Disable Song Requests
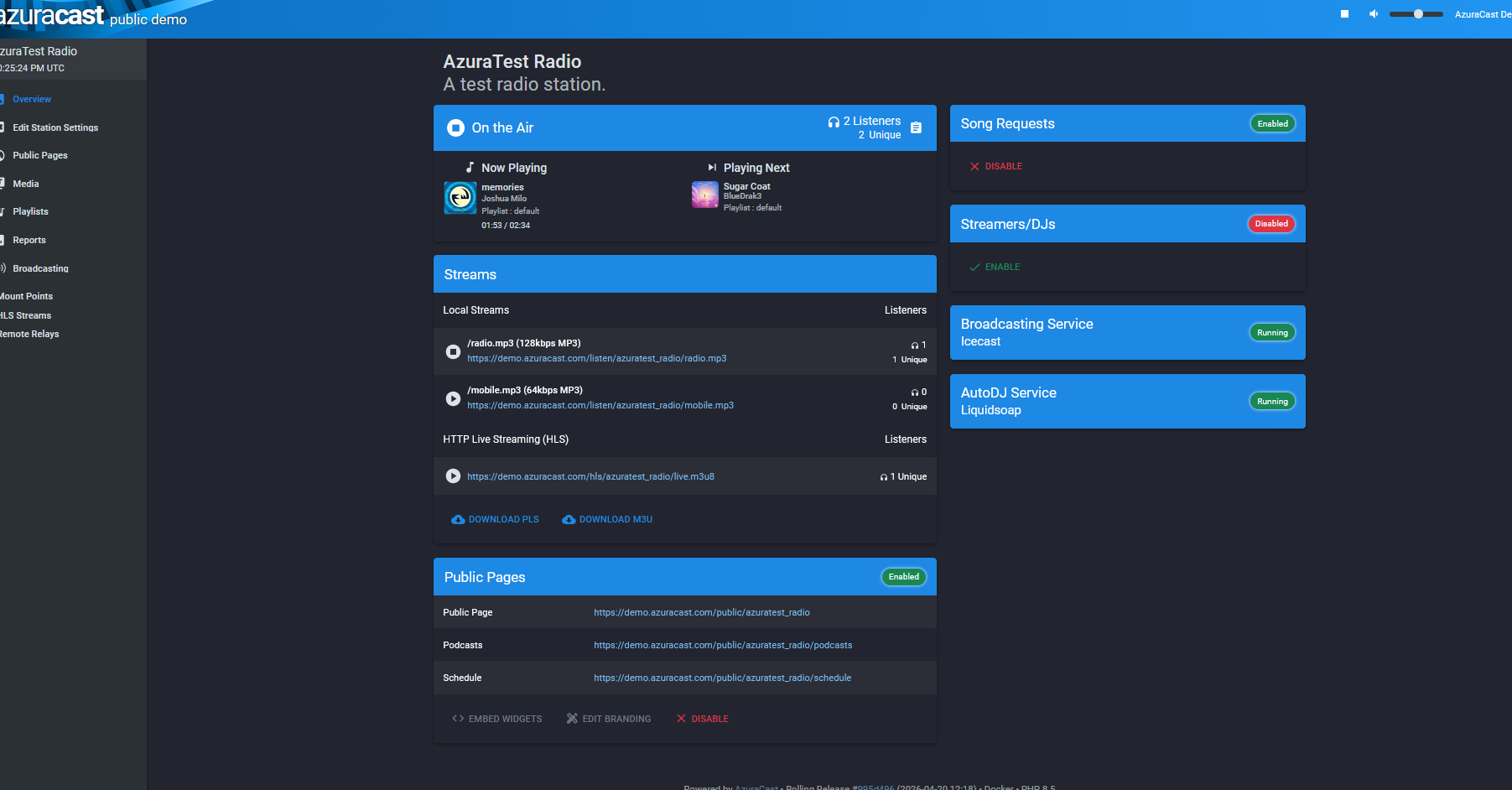Image resolution: width=1512 pixels, height=790 pixels. pyautogui.click(x=995, y=166)
